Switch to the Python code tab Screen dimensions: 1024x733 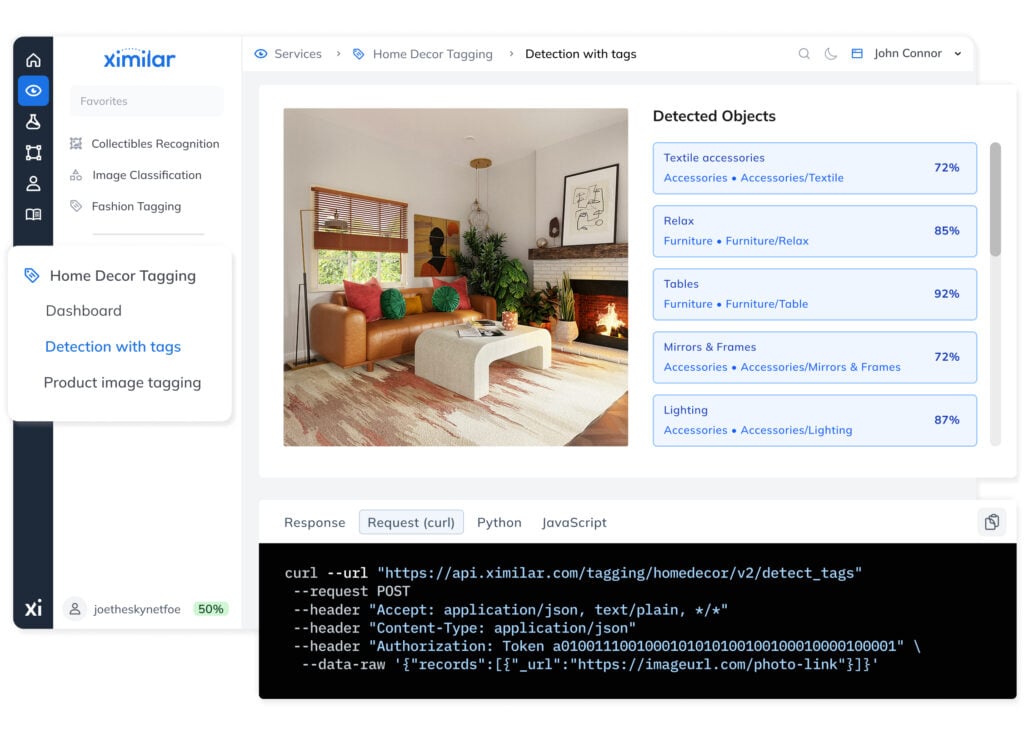(499, 522)
